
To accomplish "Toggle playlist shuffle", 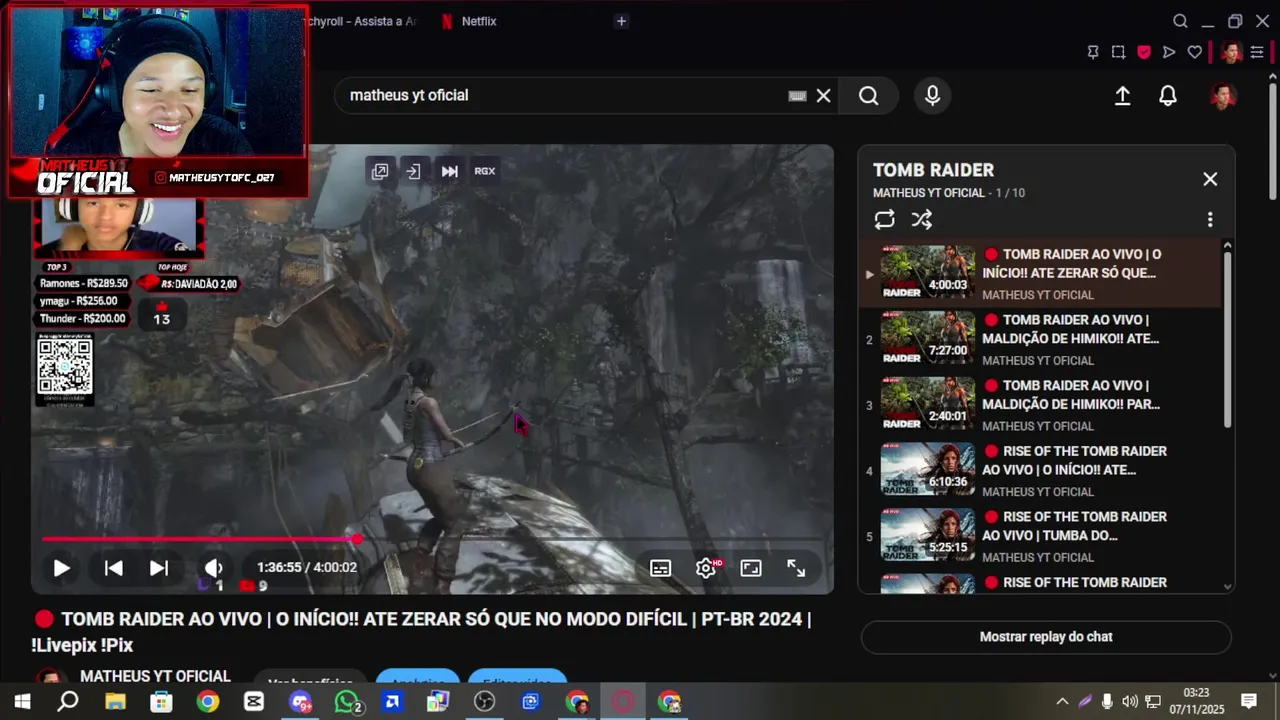I will (x=921, y=219).
